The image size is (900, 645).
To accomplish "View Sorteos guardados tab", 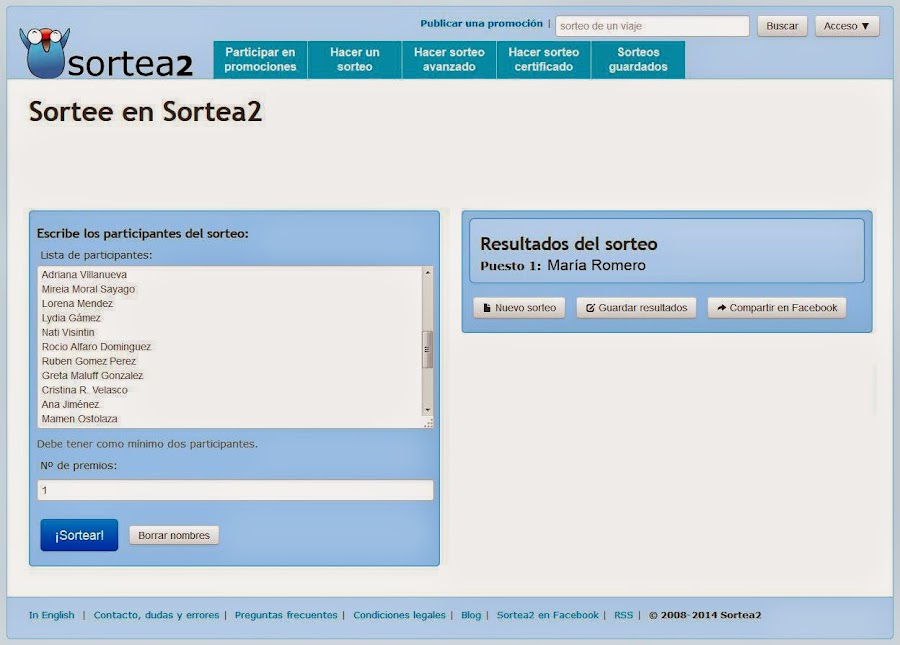I will point(638,60).
